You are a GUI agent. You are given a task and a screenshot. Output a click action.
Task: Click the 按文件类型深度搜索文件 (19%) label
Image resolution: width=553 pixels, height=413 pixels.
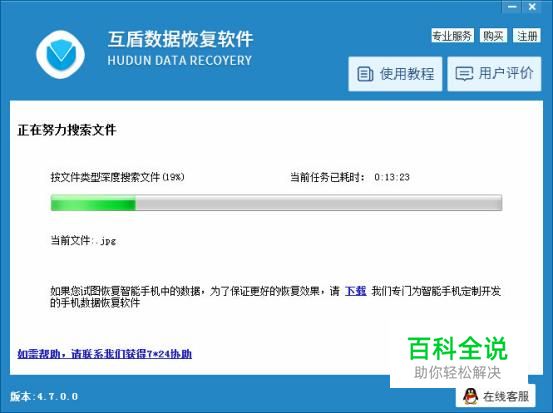click(x=117, y=177)
